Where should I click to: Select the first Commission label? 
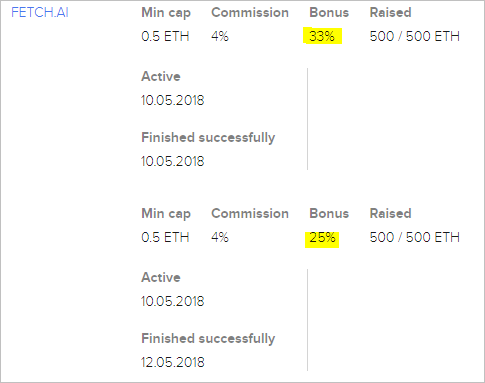(250, 12)
